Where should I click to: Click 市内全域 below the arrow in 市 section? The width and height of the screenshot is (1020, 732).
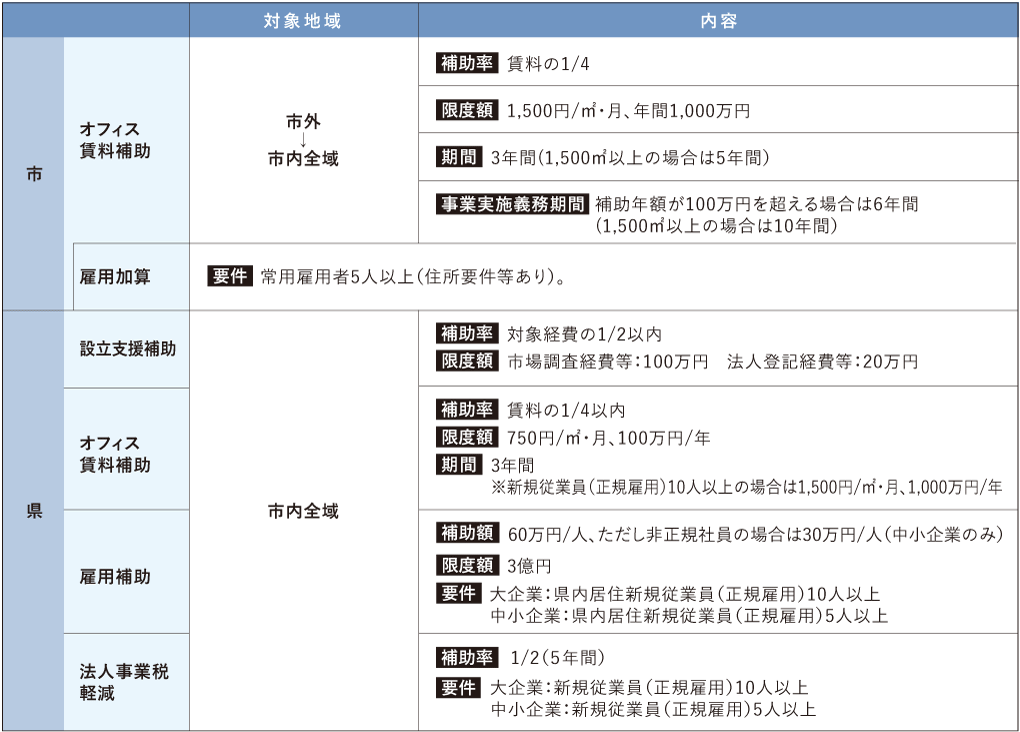point(303,158)
